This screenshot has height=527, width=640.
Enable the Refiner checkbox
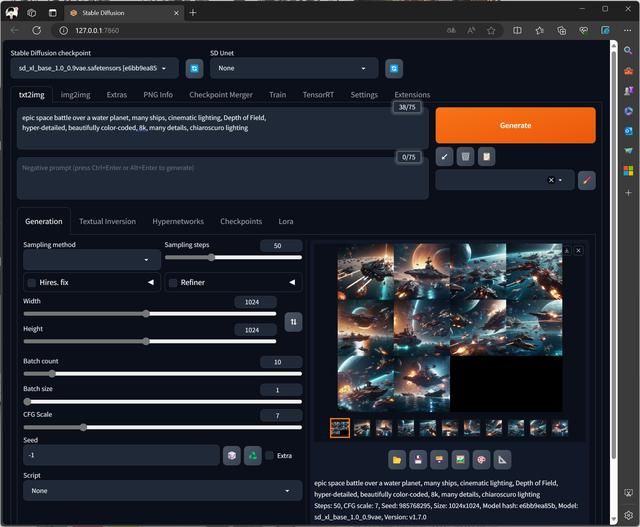click(x=172, y=283)
